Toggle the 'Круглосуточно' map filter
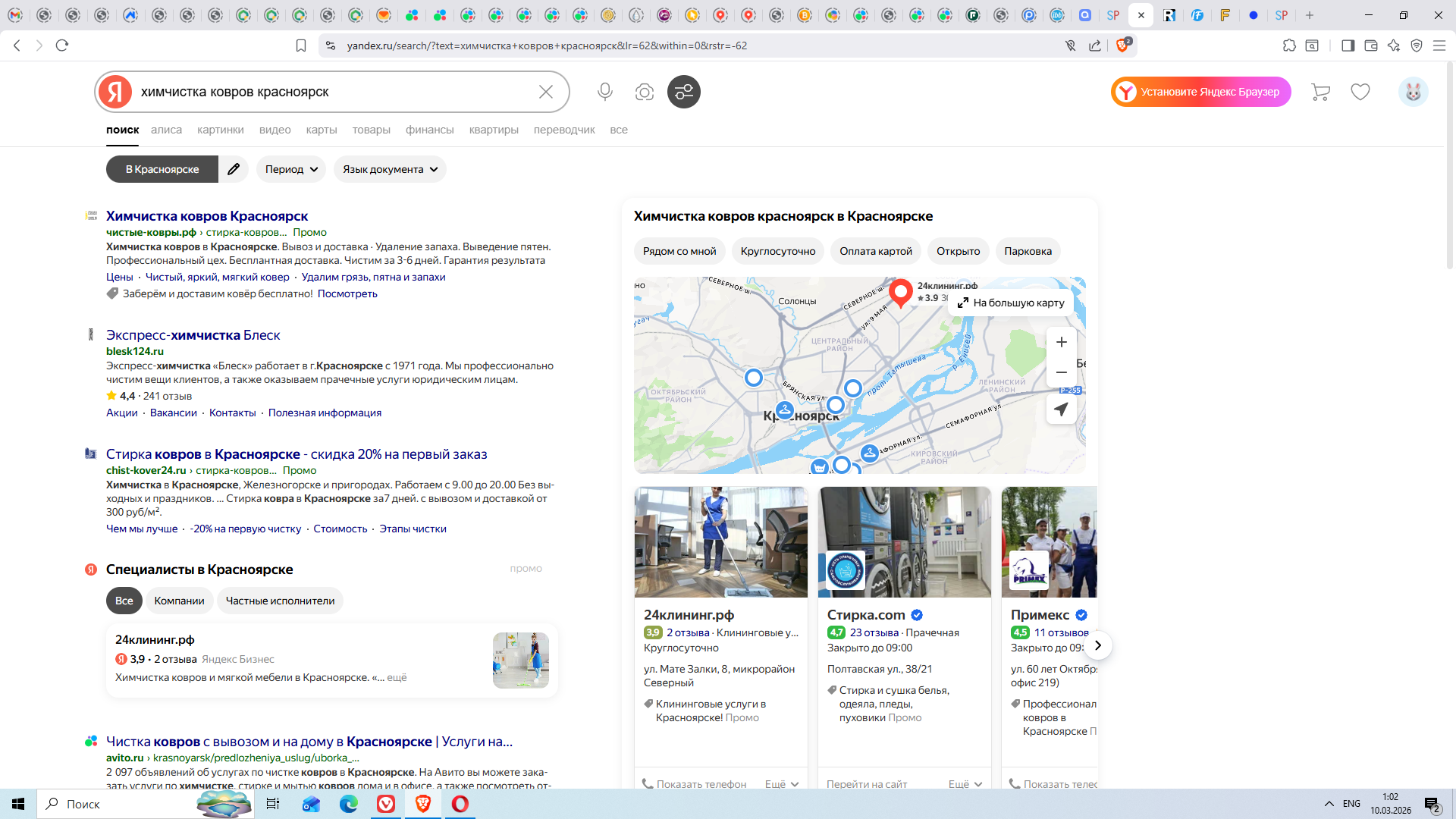1456x819 pixels. 777,251
